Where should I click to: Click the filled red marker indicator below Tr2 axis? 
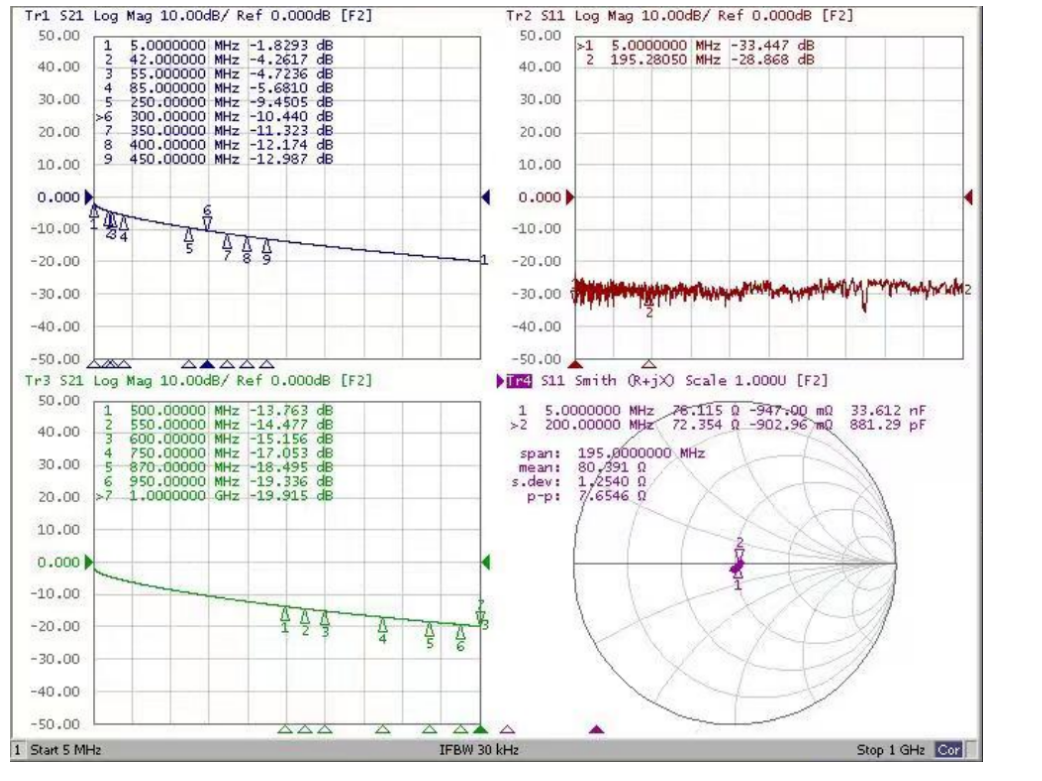(576, 364)
